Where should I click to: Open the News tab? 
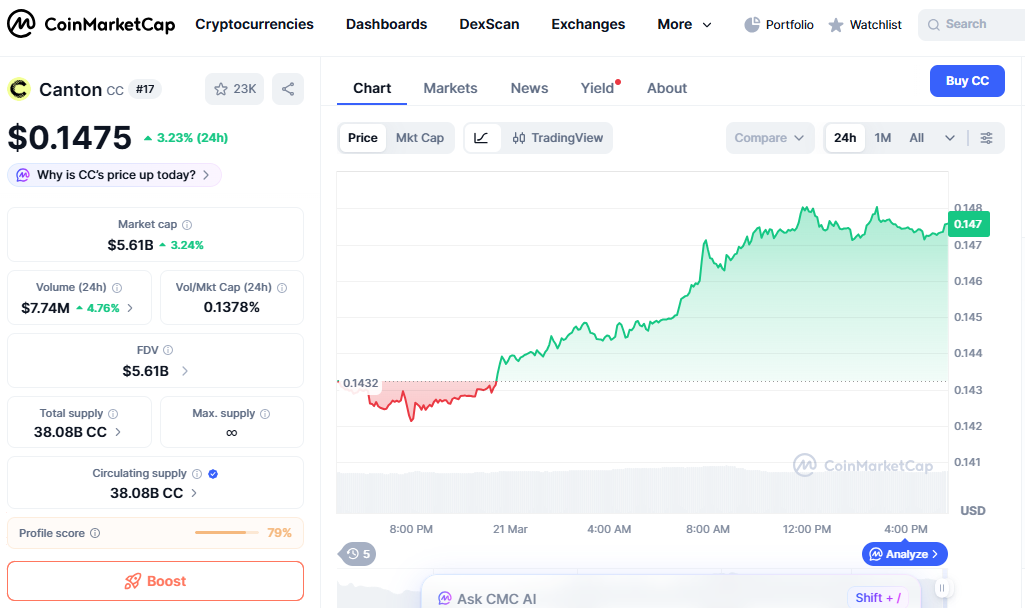tap(529, 88)
